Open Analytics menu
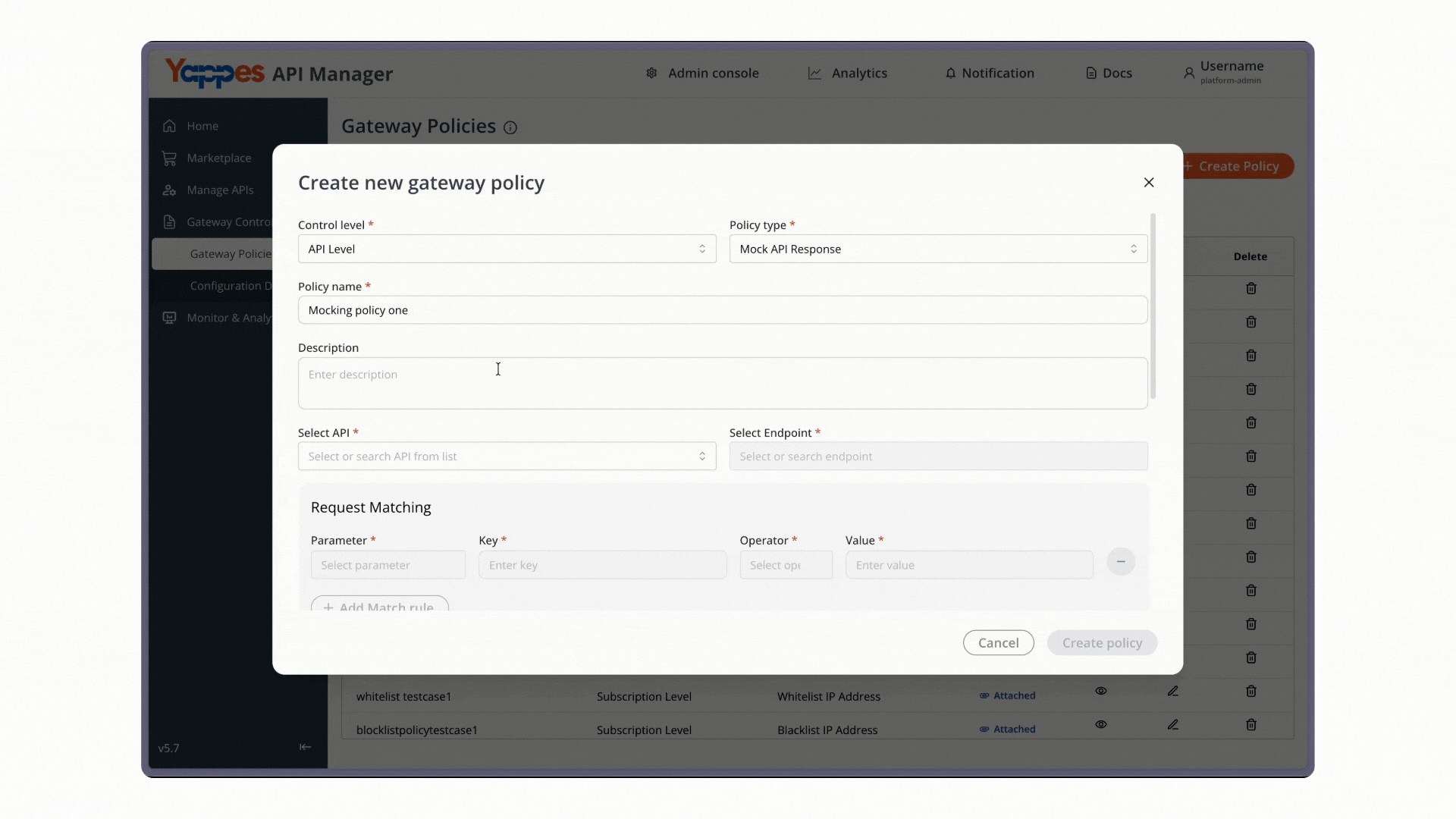 pyautogui.click(x=848, y=73)
